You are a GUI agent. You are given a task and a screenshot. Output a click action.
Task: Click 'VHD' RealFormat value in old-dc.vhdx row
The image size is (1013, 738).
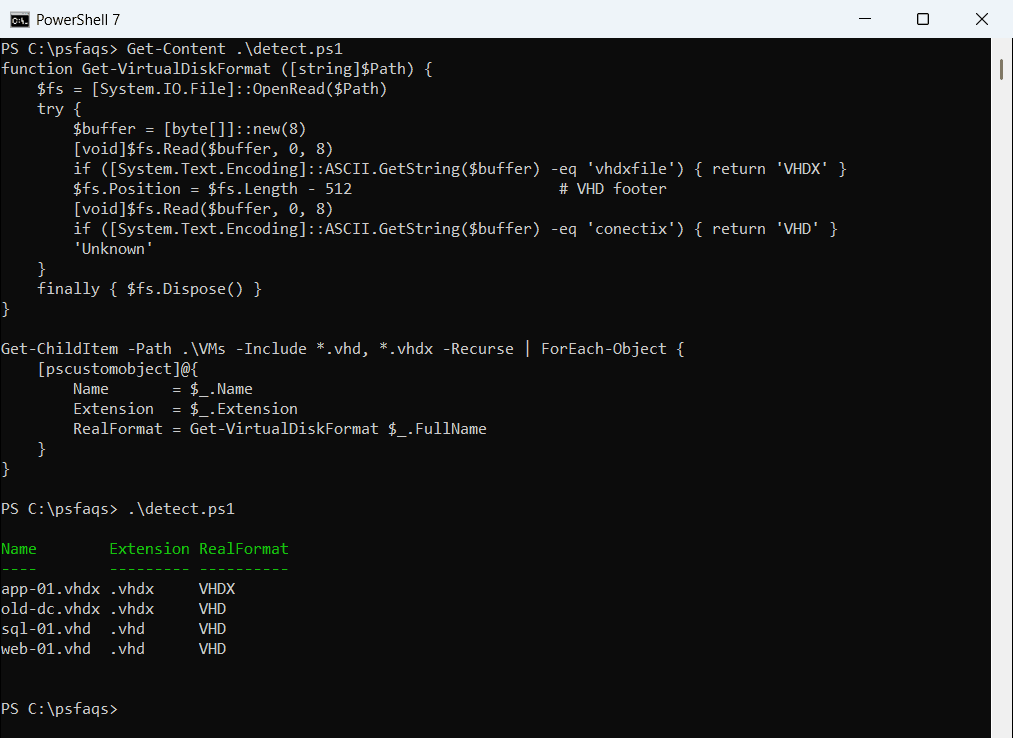(213, 610)
